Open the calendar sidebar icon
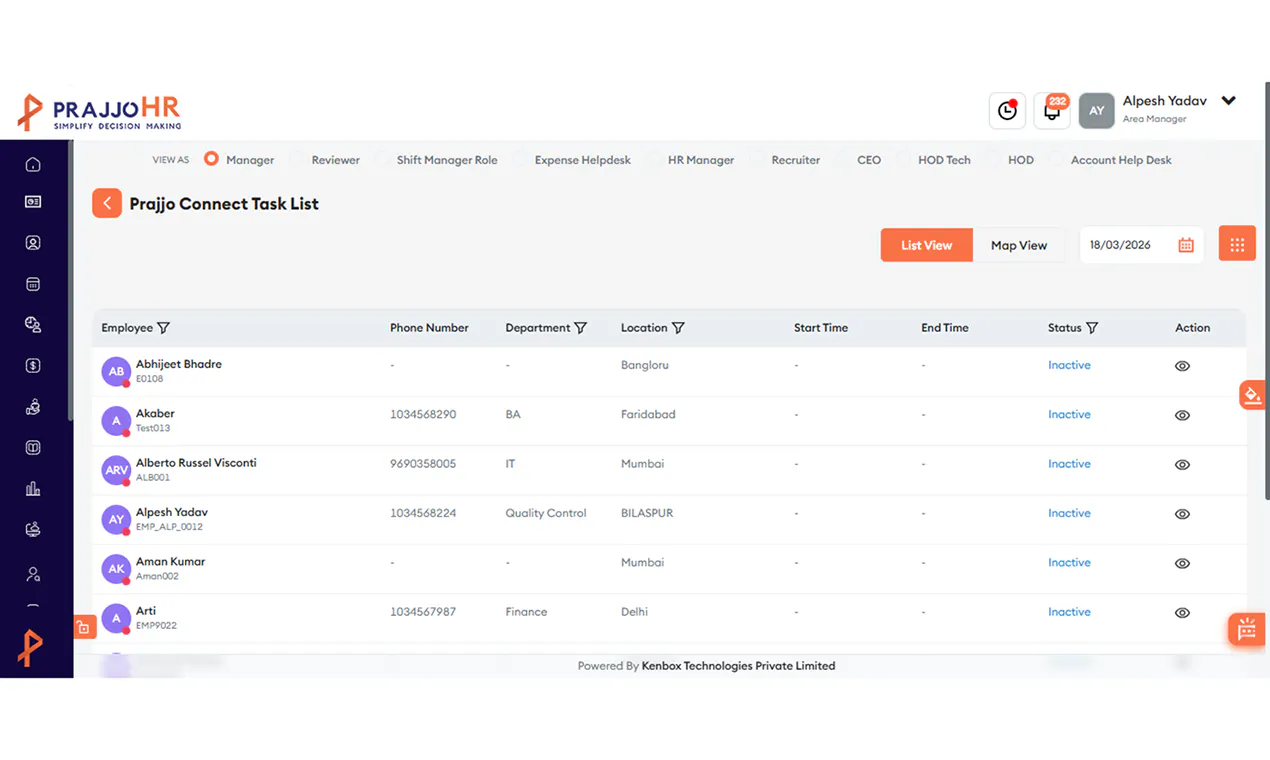The image size is (1270, 760). coord(33,284)
